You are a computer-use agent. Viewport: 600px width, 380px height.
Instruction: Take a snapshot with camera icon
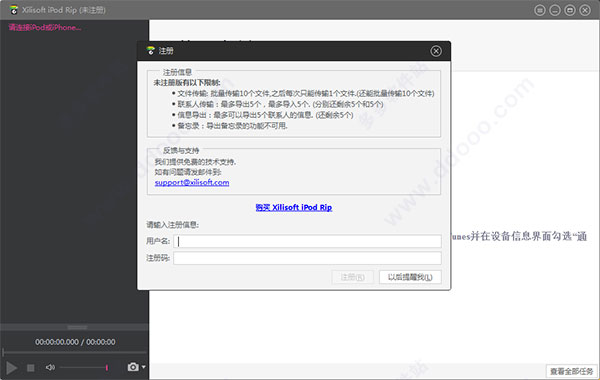point(133,367)
